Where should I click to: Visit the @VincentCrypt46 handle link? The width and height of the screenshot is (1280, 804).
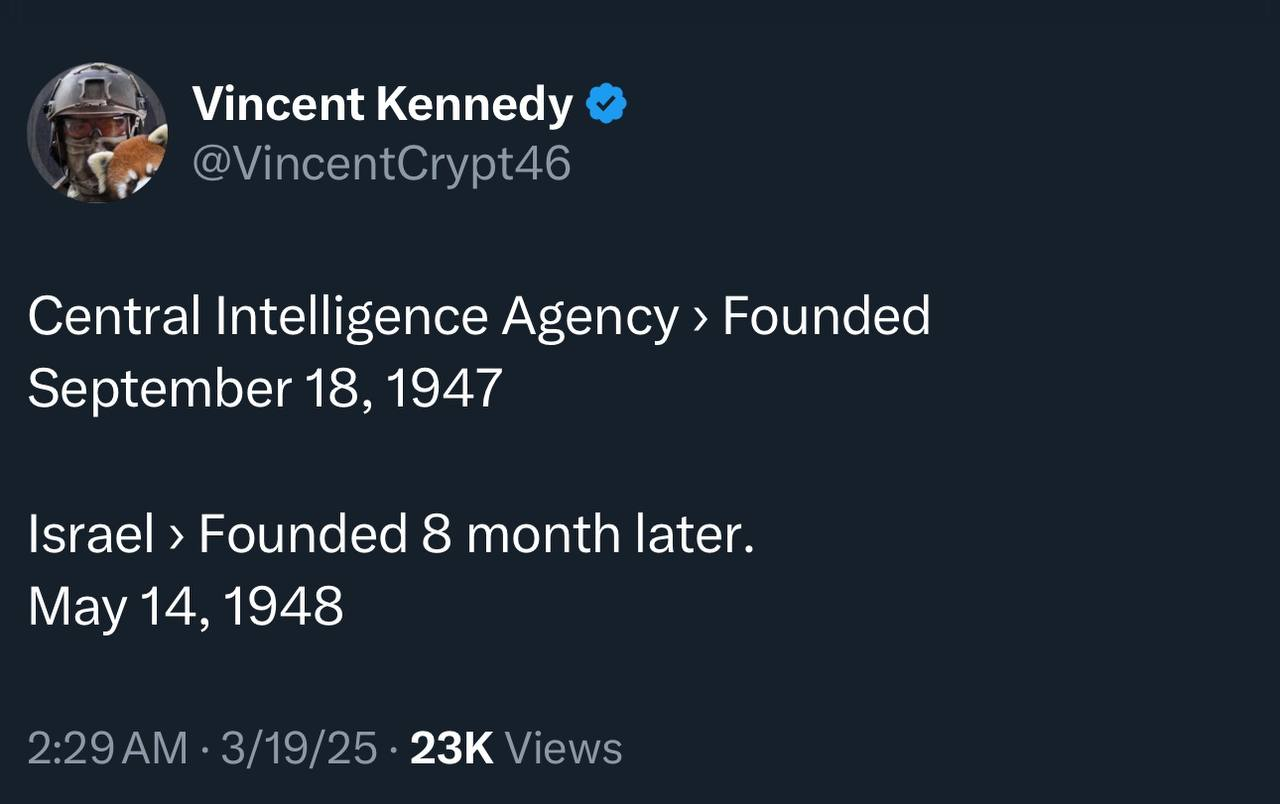pyautogui.click(x=380, y=163)
